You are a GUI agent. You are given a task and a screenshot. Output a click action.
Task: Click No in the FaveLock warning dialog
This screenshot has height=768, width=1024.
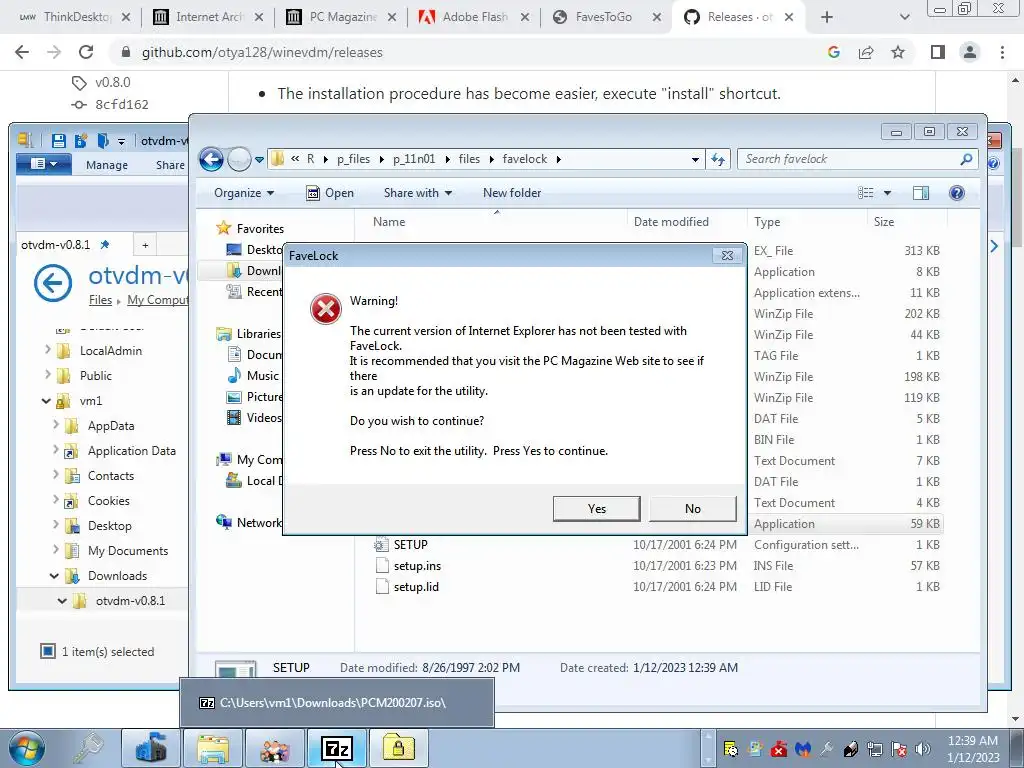tap(692, 509)
